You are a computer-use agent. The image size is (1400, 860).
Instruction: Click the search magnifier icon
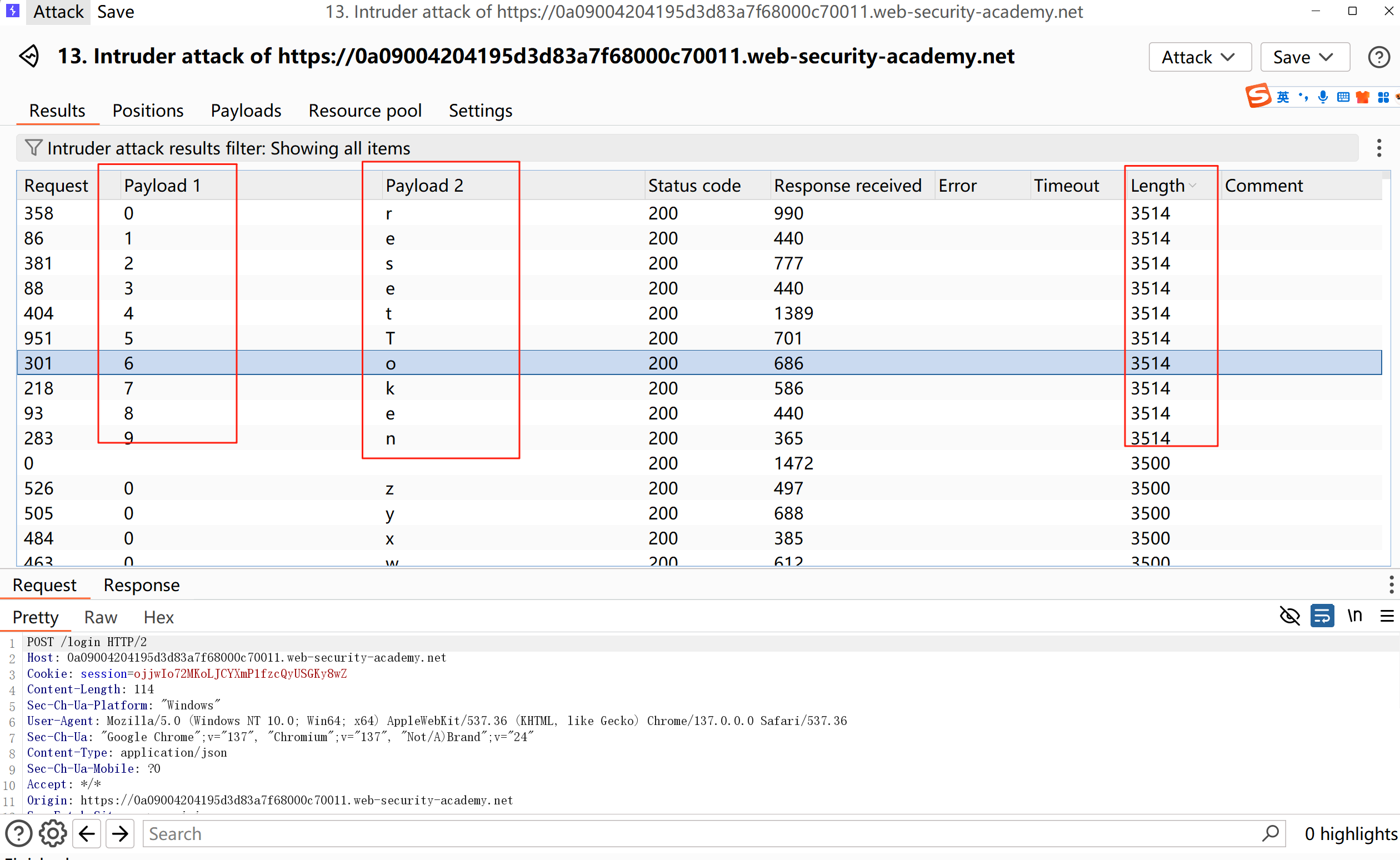[1270, 833]
